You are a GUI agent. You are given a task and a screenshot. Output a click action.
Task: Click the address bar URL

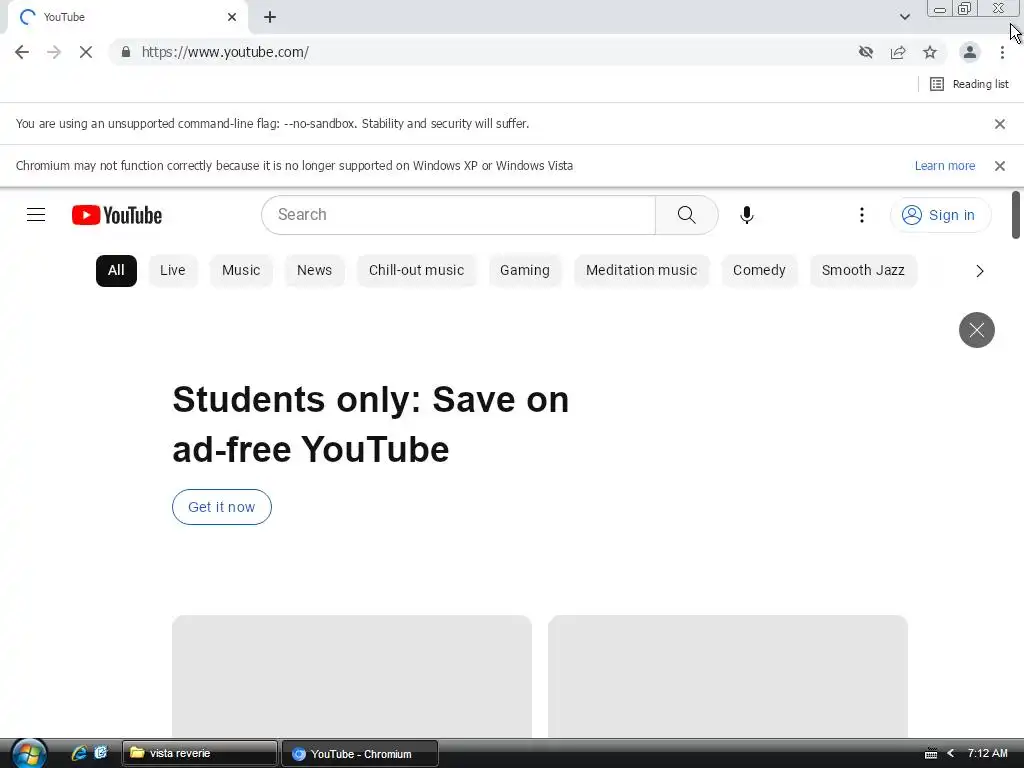coord(225,52)
